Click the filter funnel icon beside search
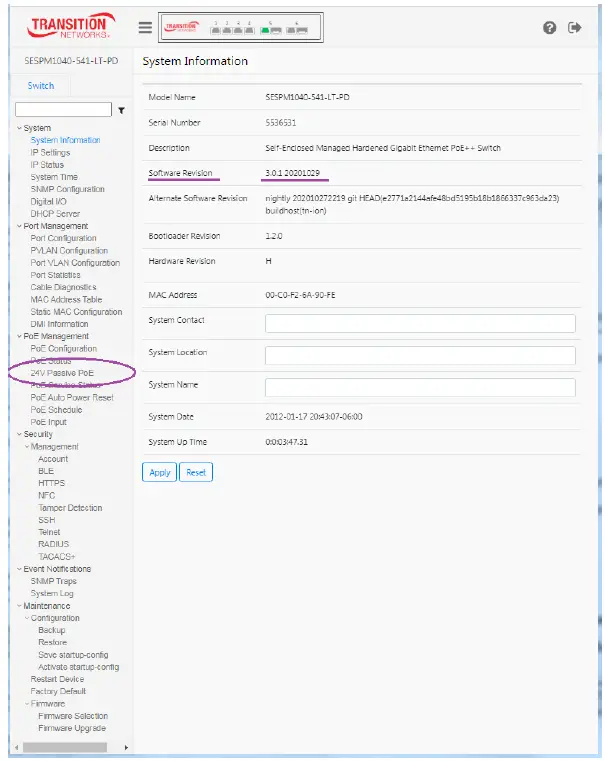605x761 pixels. click(x=121, y=111)
